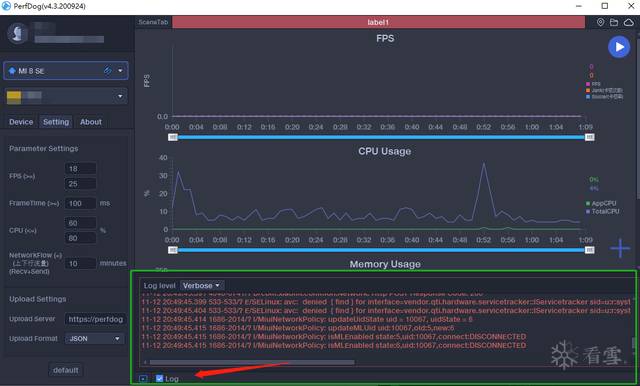640x386 pixels.
Task: Start recording with the blue play button
Action: click(x=619, y=47)
